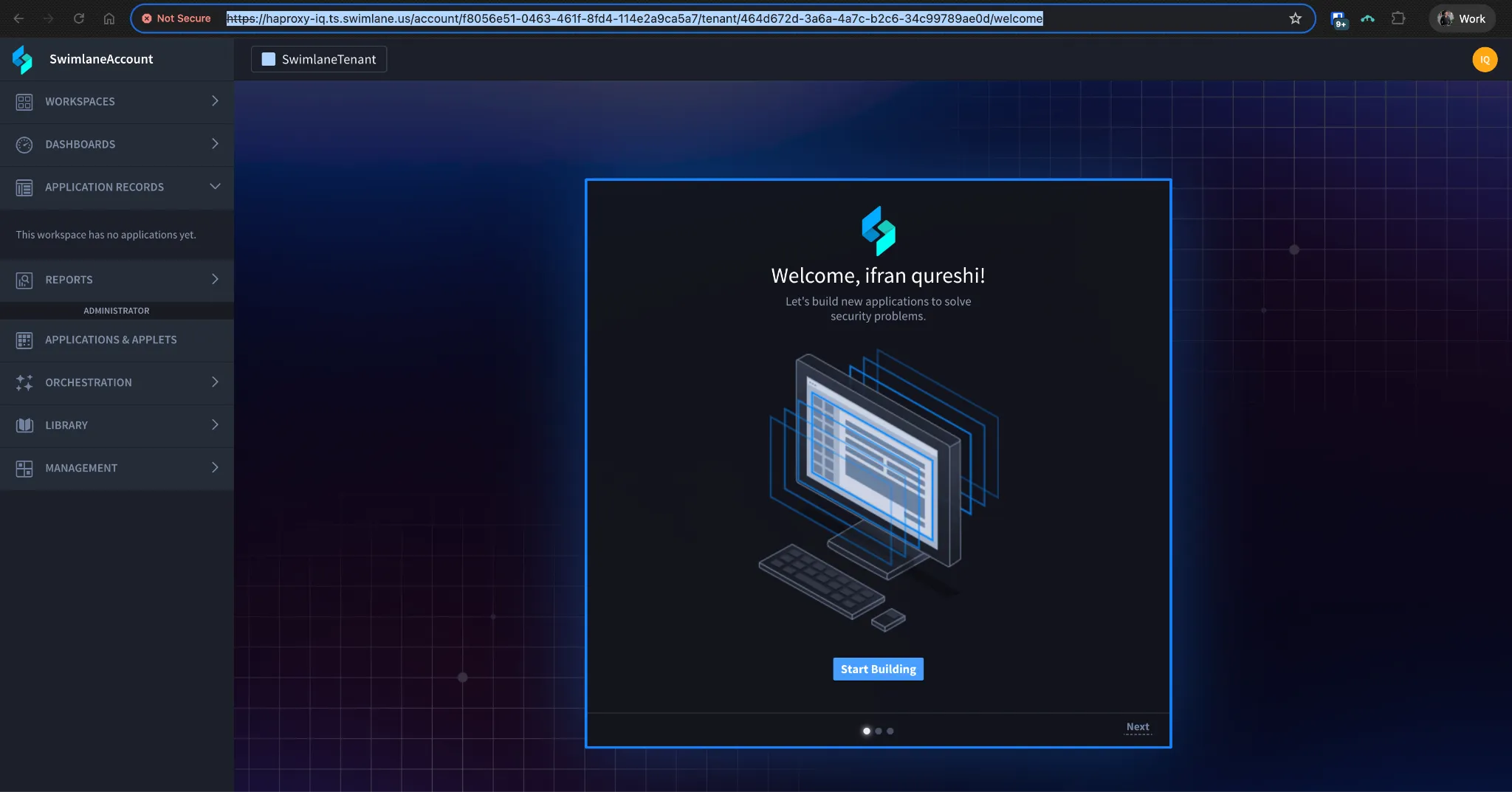This screenshot has height=792, width=1512.
Task: Go to browser home page
Action: [x=109, y=18]
